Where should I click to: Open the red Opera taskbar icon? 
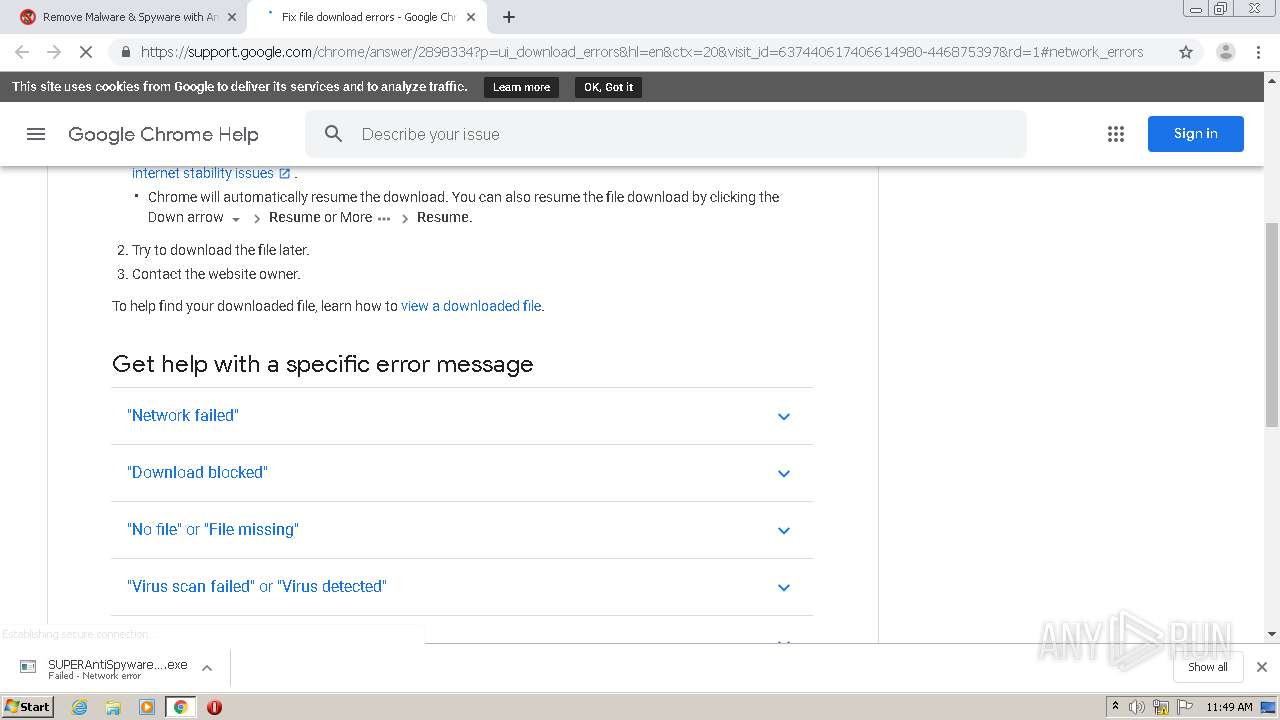click(214, 707)
